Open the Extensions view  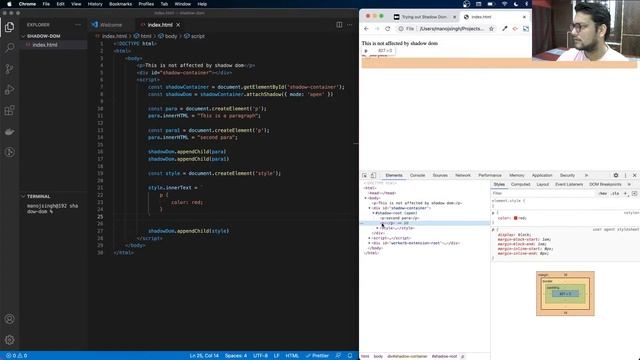coord(9,110)
